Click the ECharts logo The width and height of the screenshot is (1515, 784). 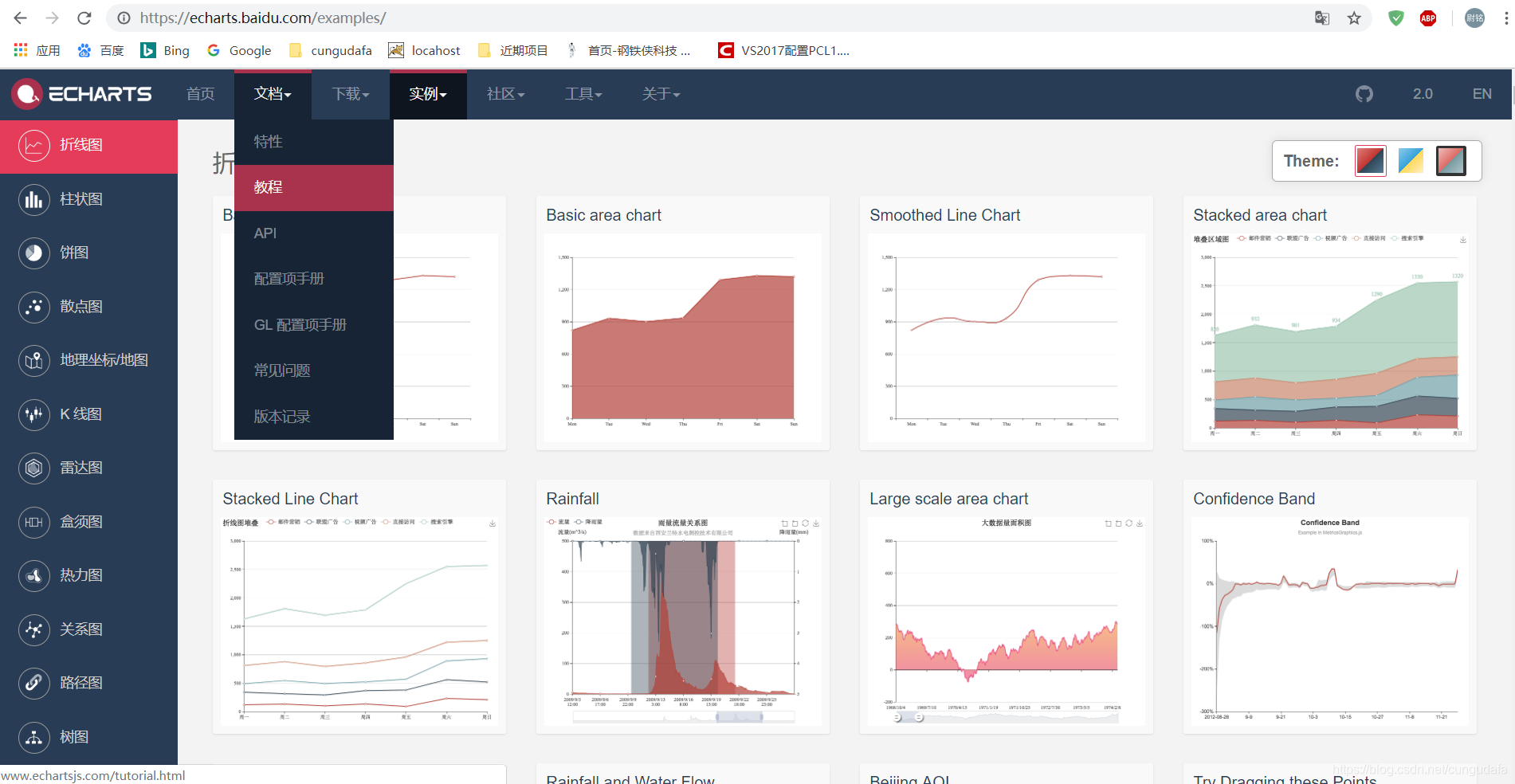click(81, 94)
